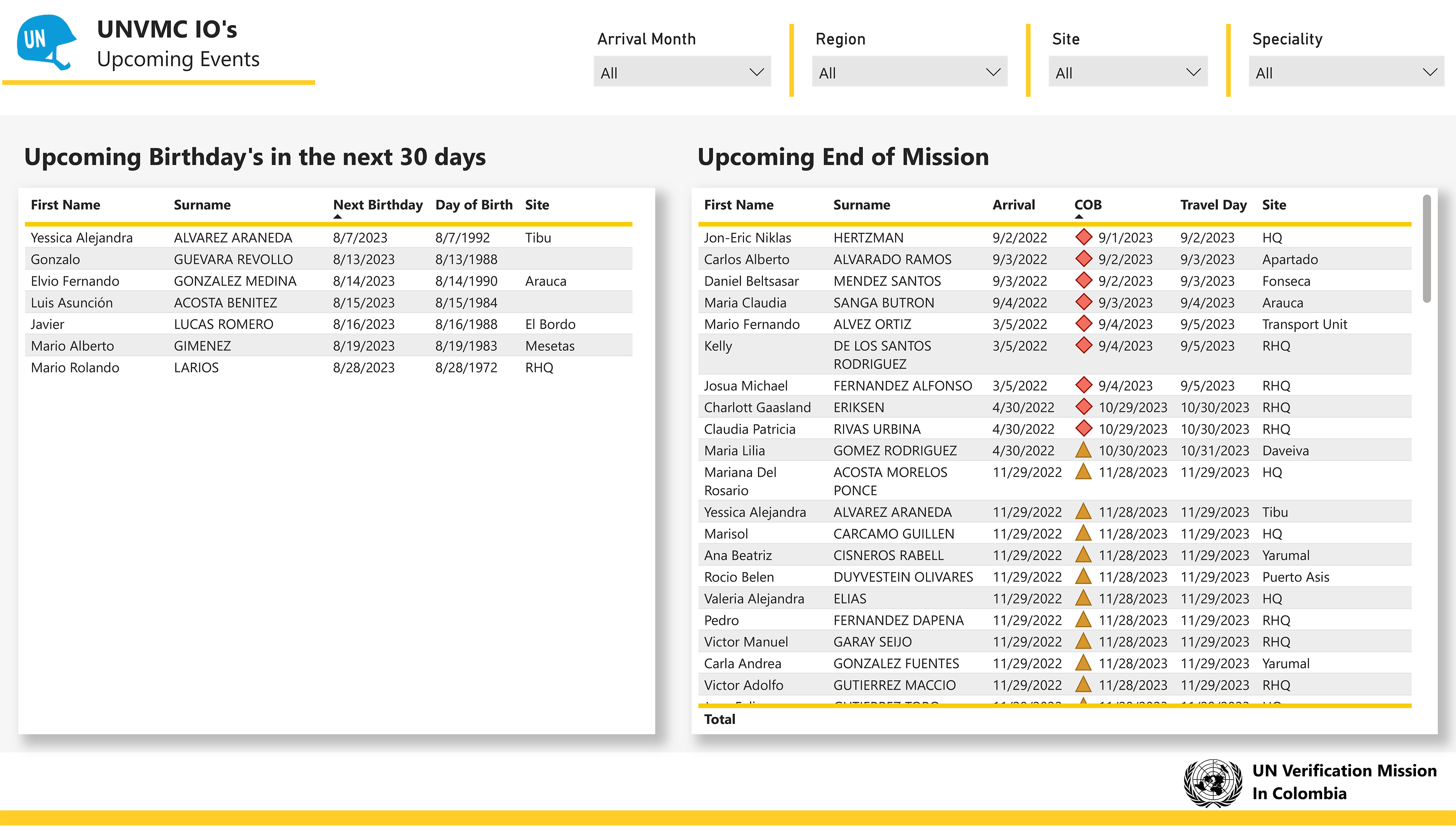1456x831 pixels.
Task: Click the mission table vertical scrollbar thumb
Action: 1427,249
